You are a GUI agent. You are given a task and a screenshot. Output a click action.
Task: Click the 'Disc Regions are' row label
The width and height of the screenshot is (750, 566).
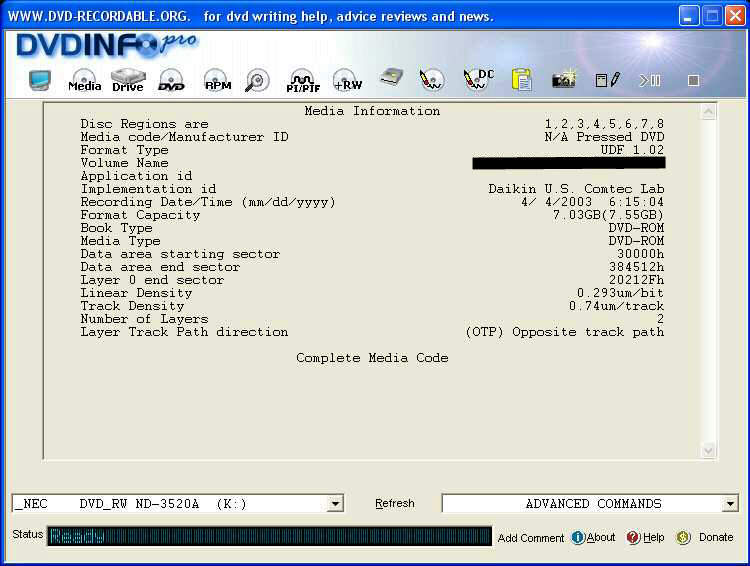pyautogui.click(x=144, y=124)
